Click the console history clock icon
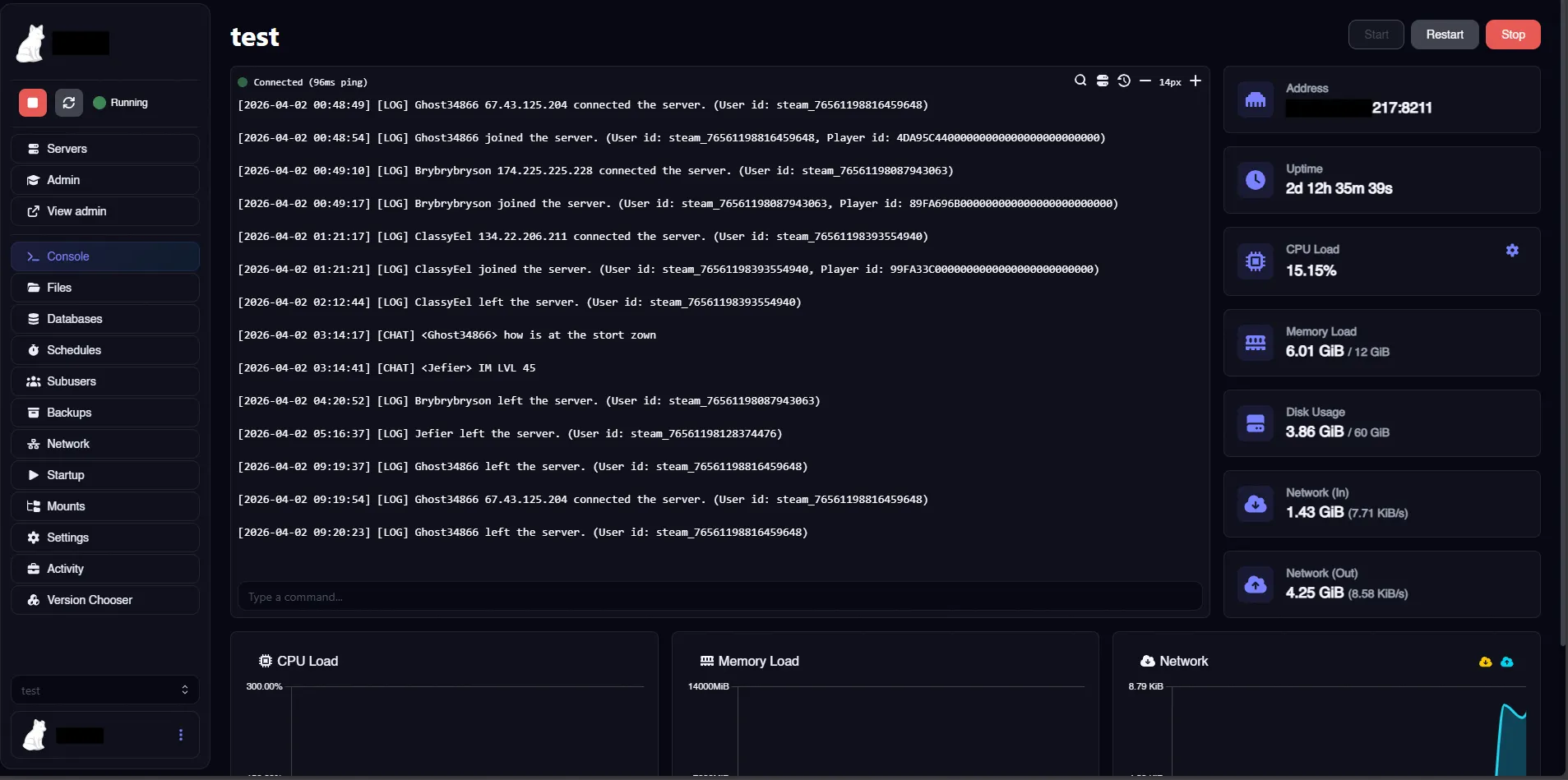The width and height of the screenshot is (1568, 780). tap(1124, 81)
